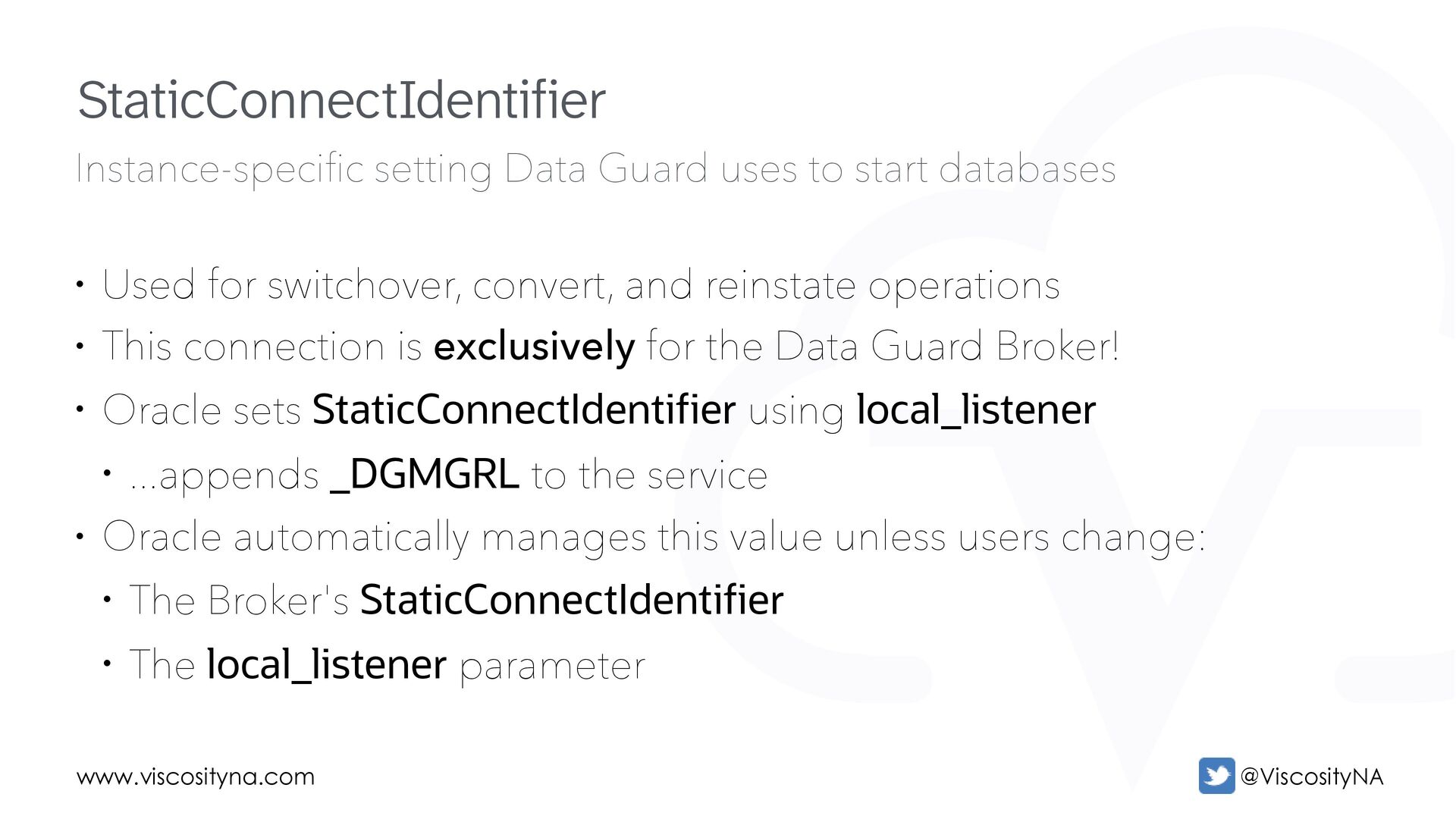Click the @ViscosityNA Twitter handle

[1311, 777]
